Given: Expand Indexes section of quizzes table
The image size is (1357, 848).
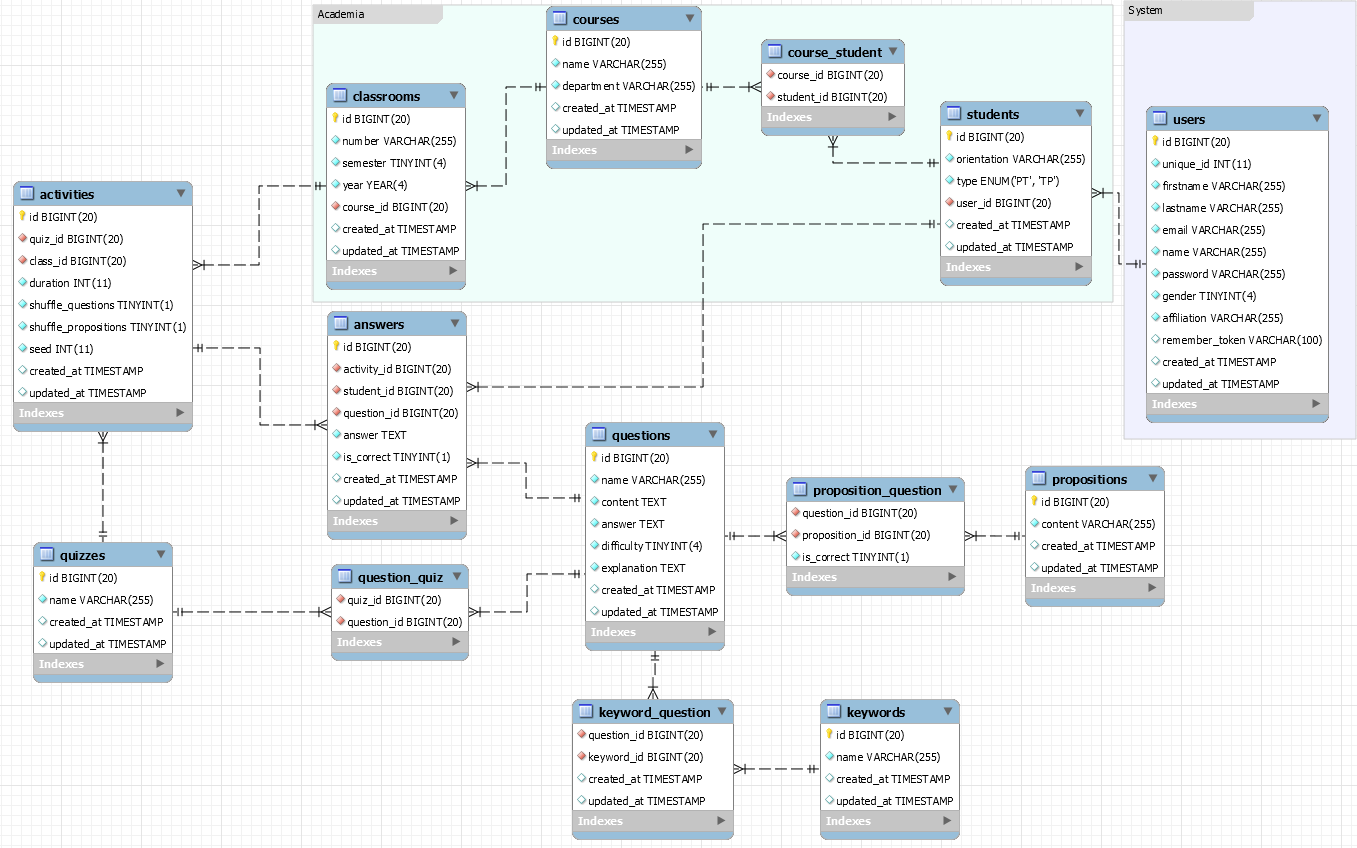Looking at the screenshot, I should pos(160,664).
